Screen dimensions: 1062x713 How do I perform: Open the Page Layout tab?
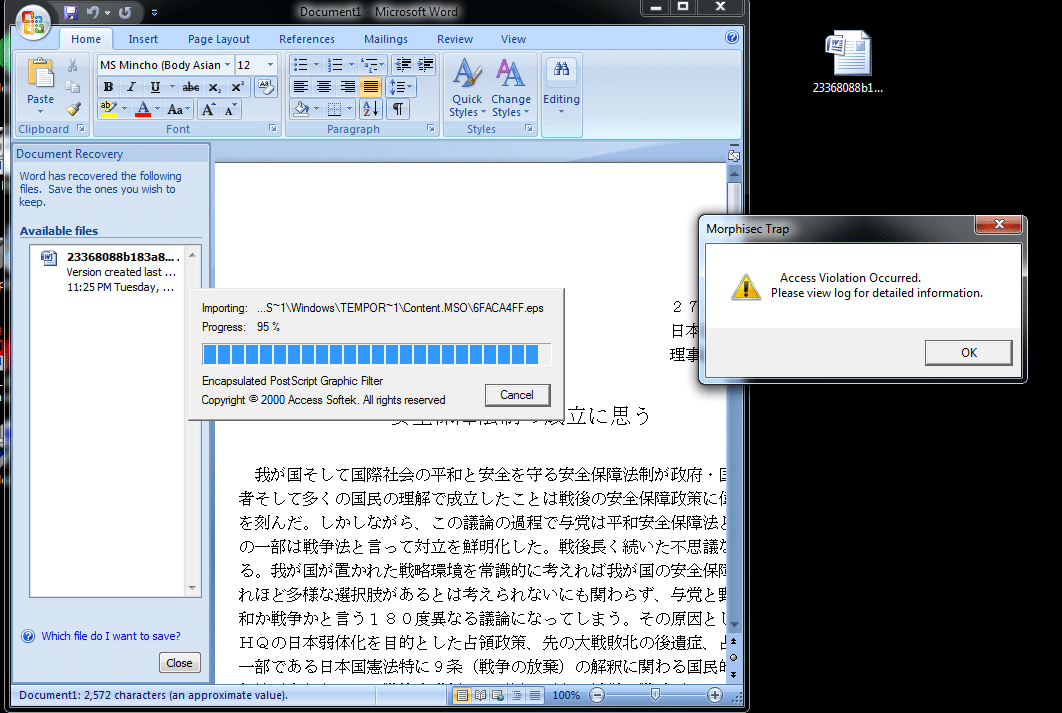(219, 39)
